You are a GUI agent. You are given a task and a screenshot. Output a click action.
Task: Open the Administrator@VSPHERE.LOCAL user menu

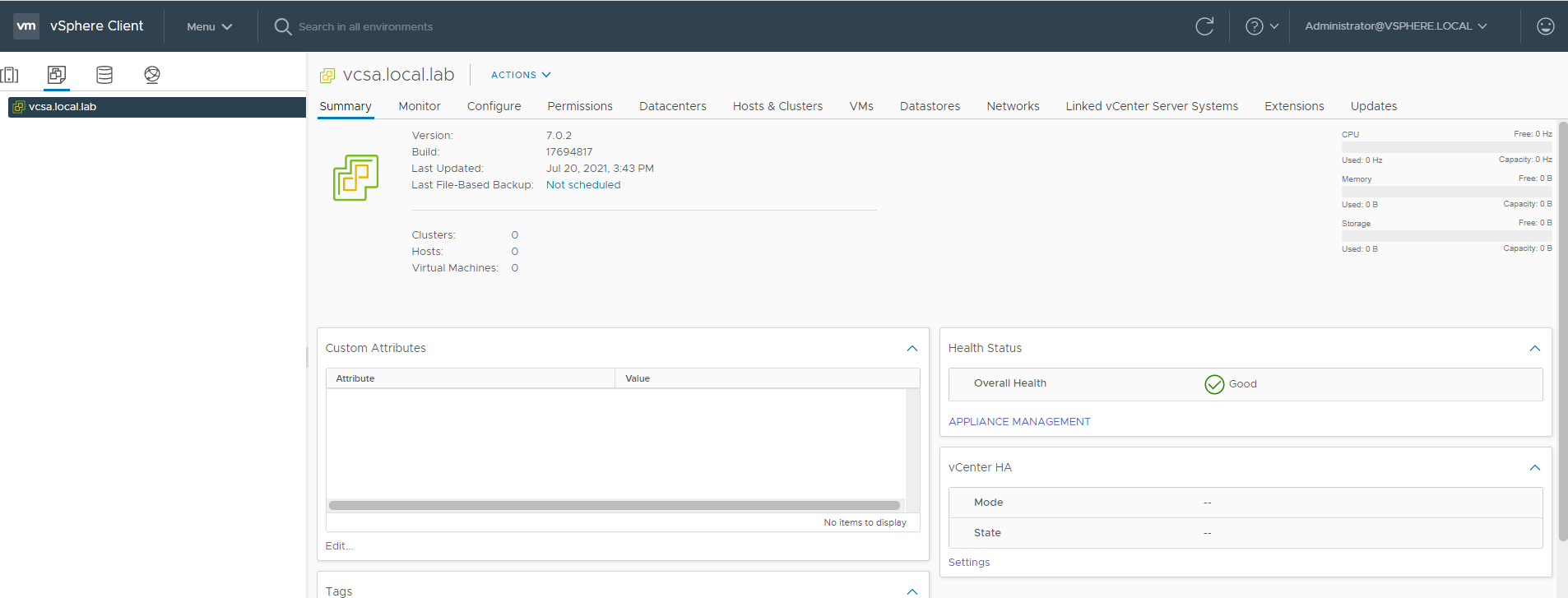pyautogui.click(x=1396, y=26)
